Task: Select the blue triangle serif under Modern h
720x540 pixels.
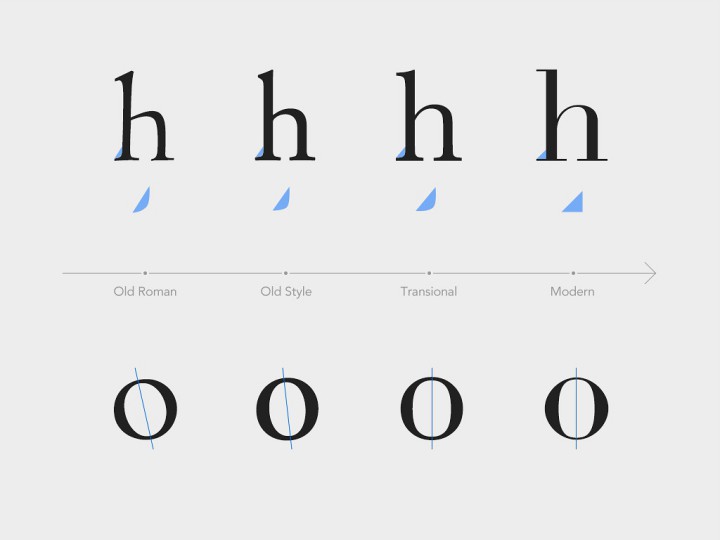Action: pyautogui.click(x=573, y=202)
